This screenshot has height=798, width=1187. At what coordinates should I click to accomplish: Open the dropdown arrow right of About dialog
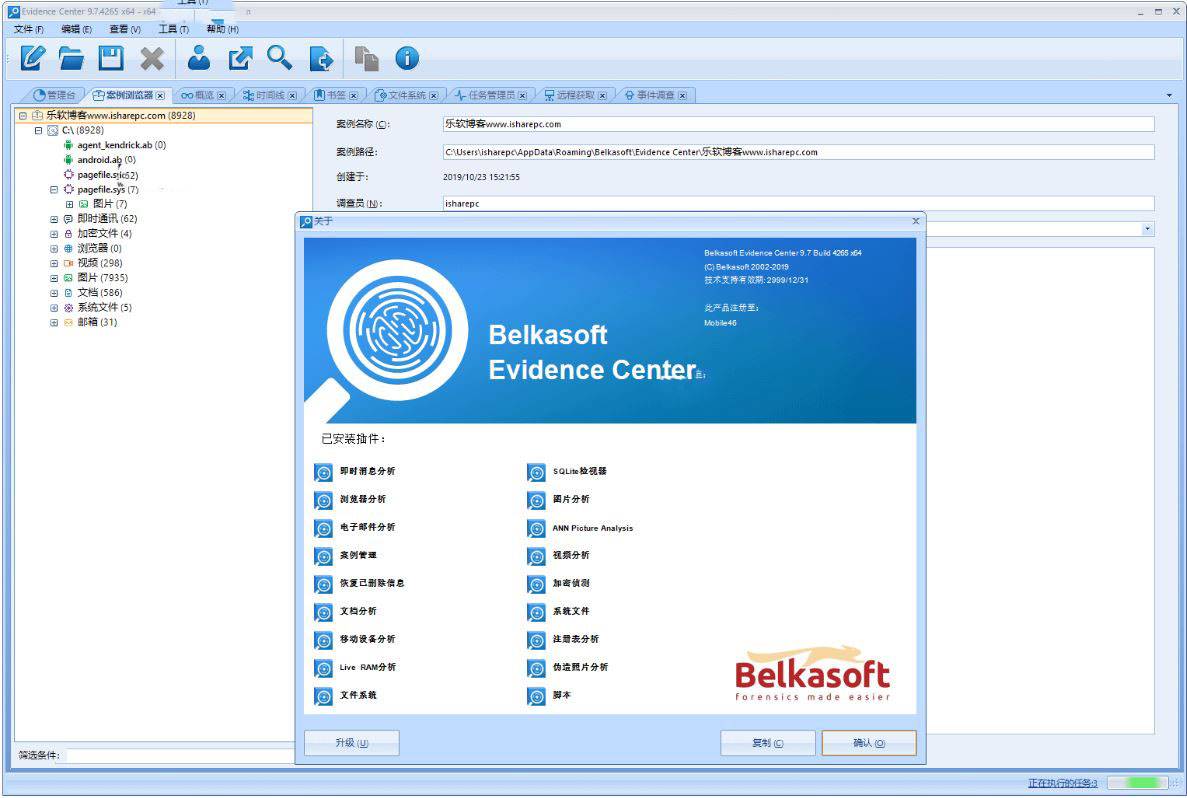click(1148, 229)
